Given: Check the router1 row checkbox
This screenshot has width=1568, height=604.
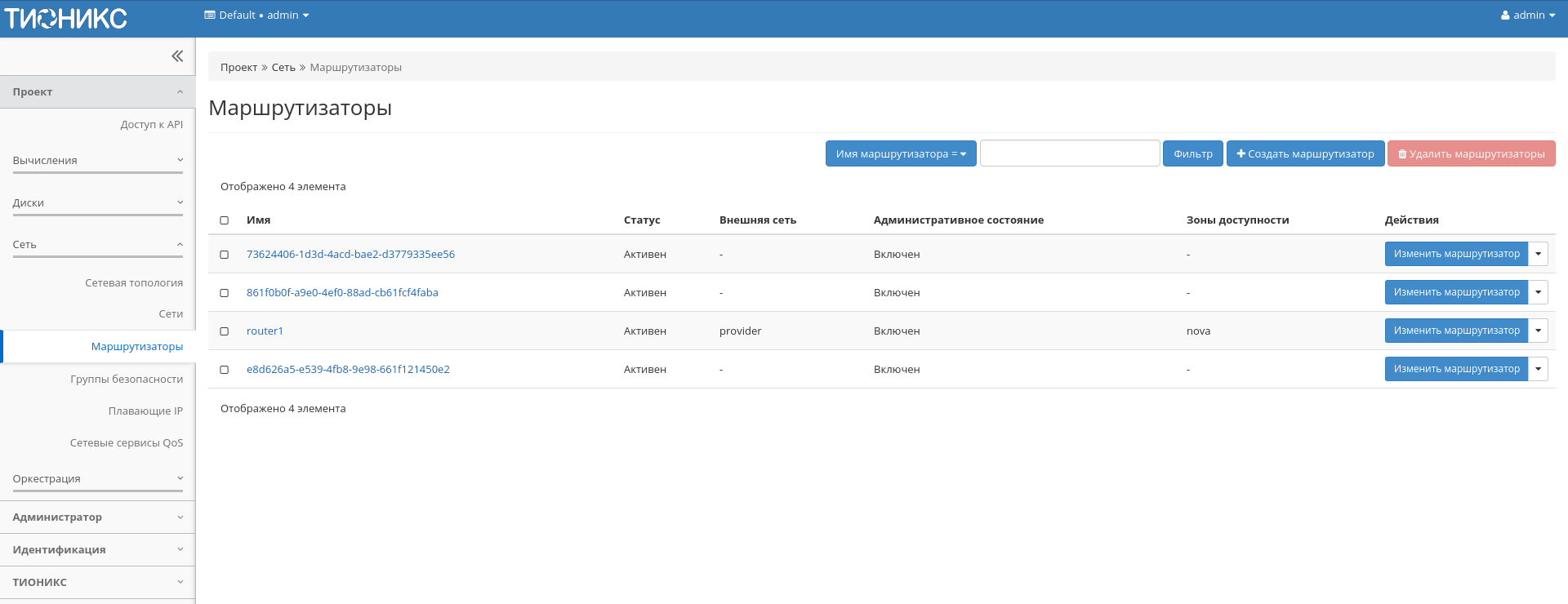Looking at the screenshot, I should click(225, 331).
